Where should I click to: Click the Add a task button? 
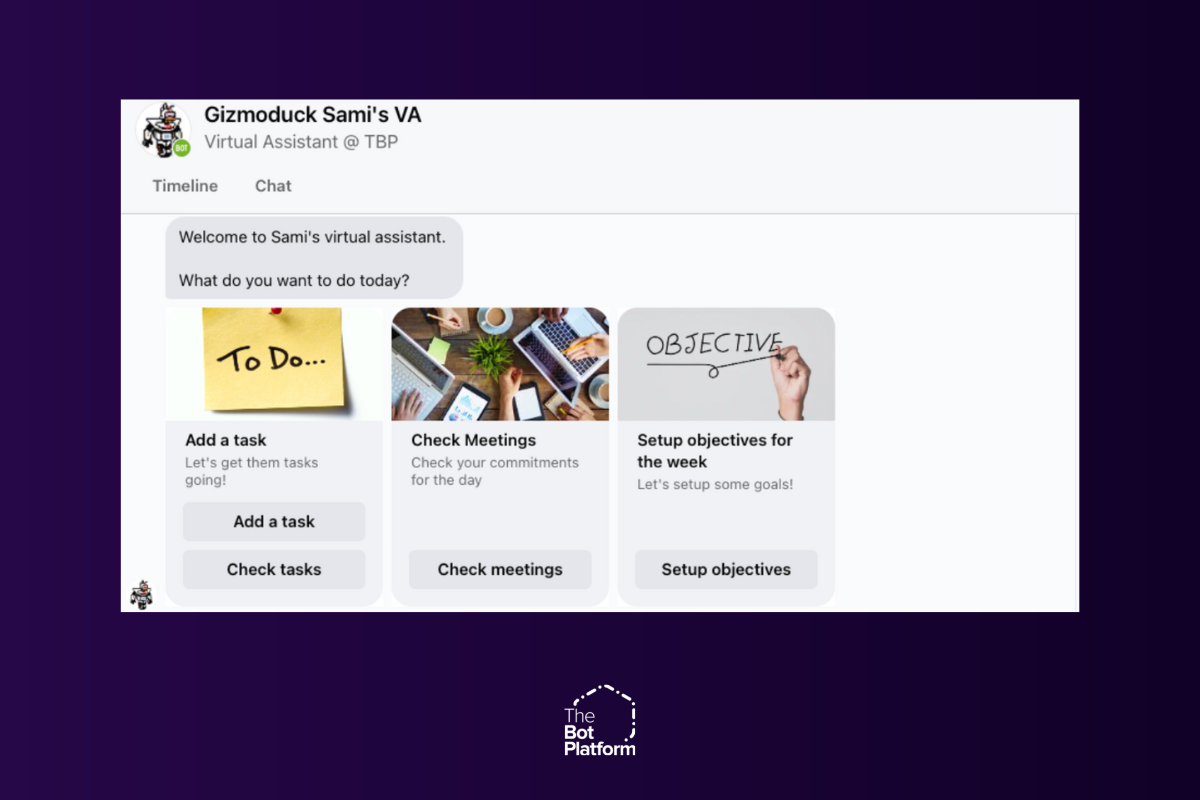(x=274, y=521)
